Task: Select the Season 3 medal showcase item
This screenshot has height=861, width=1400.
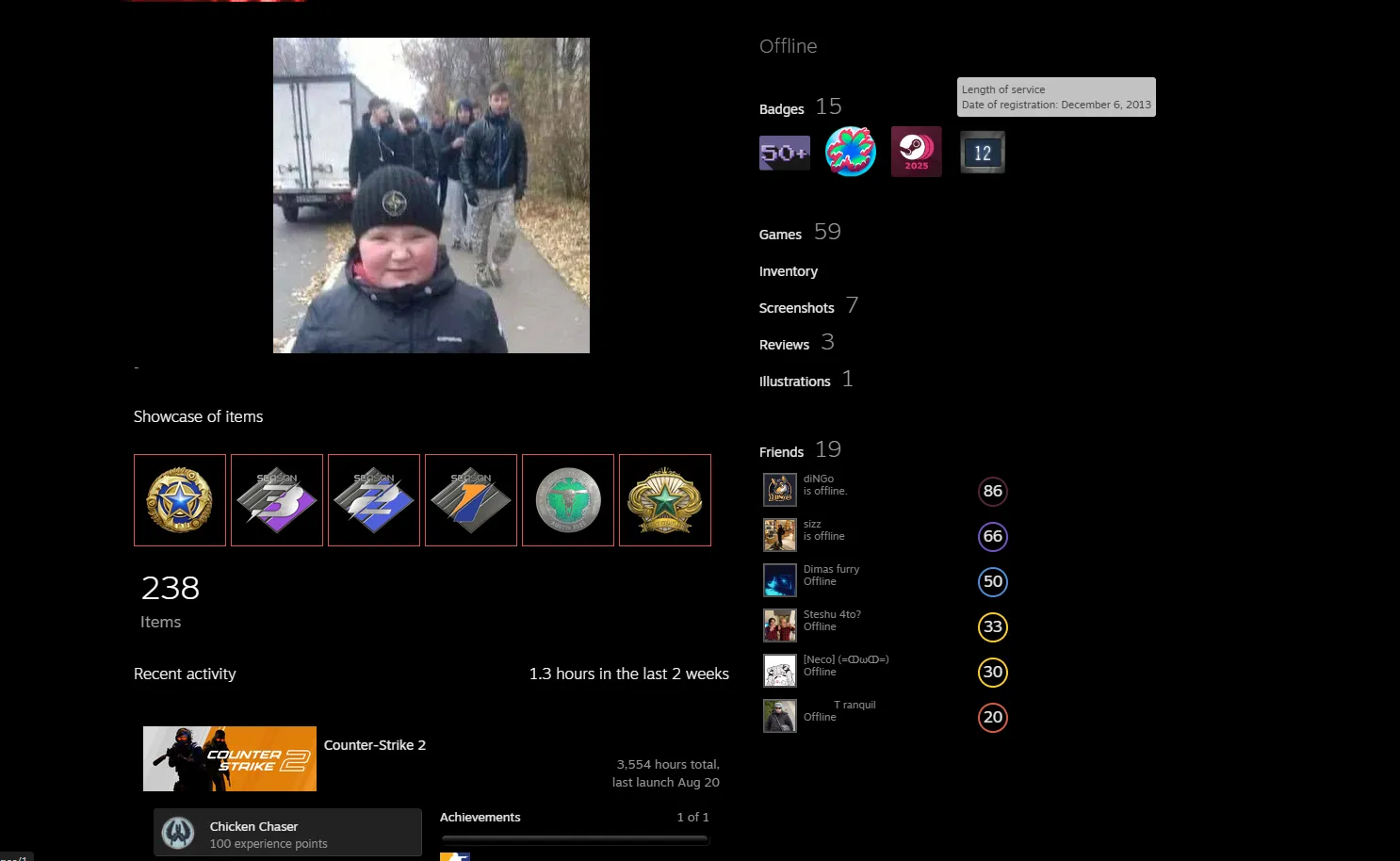Action: 277,500
